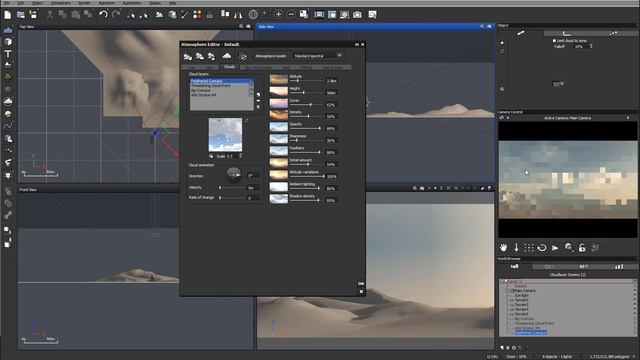Adjust the Altitude slider
This screenshot has height=360, width=640.
(306, 81)
